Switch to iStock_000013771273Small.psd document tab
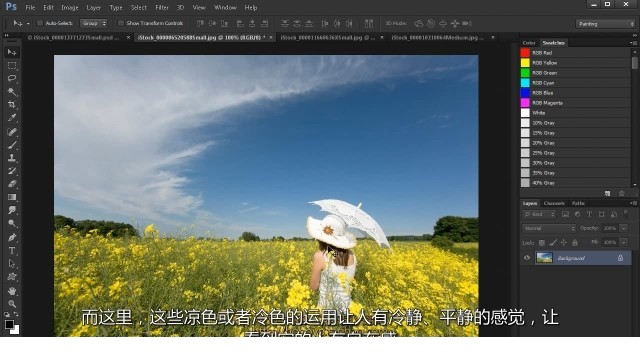The height and width of the screenshot is (360, 640). (73, 38)
